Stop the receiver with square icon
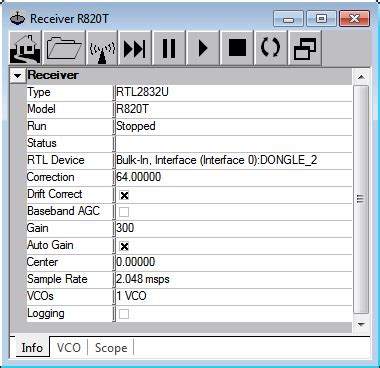The image size is (380, 368). [237, 48]
